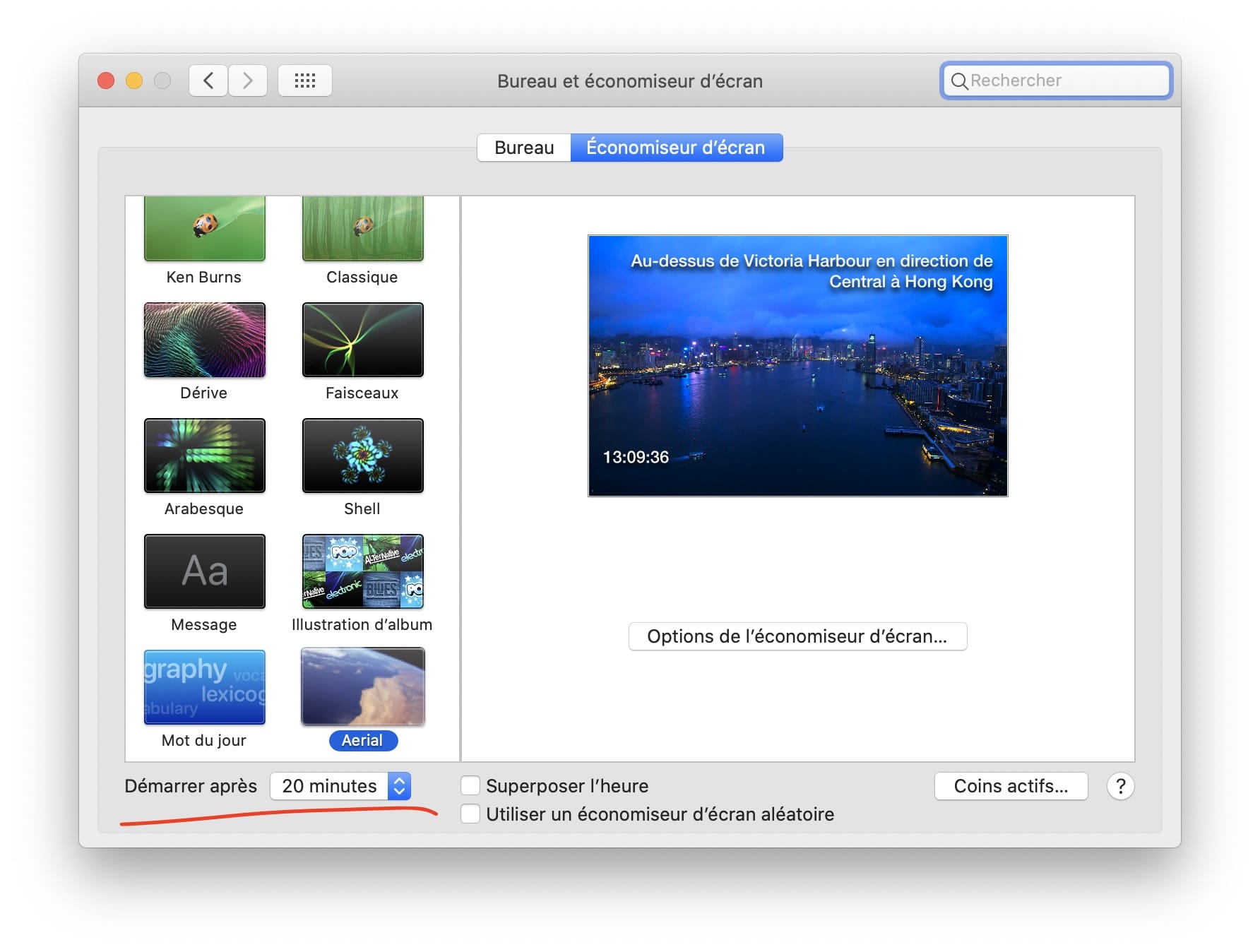This screenshot has height=952, width=1260.
Task: Switch to the Bureau tab
Action: click(524, 148)
